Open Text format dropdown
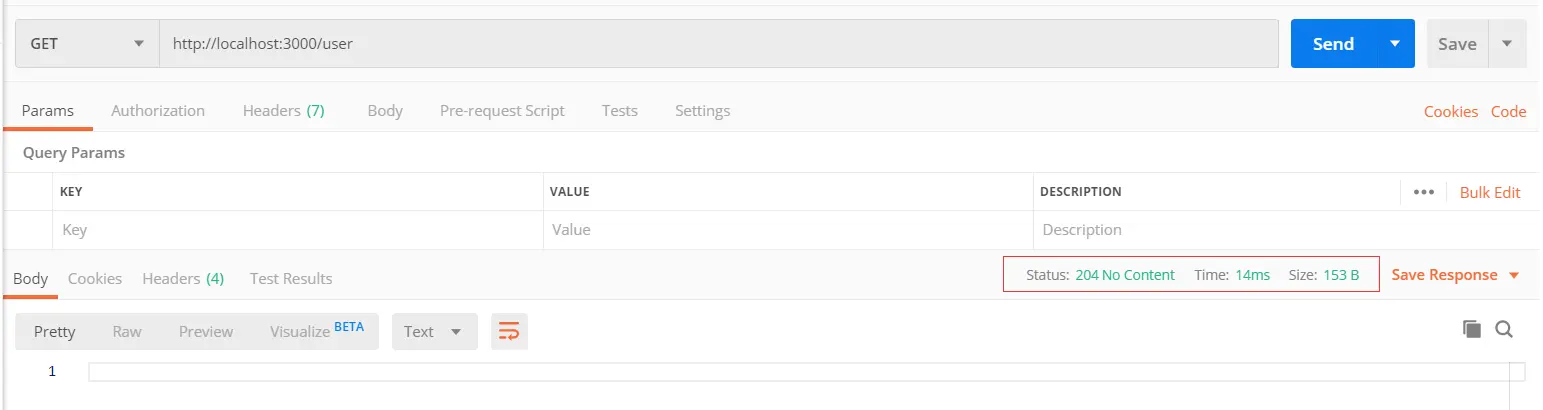1543x410 pixels. click(x=433, y=331)
